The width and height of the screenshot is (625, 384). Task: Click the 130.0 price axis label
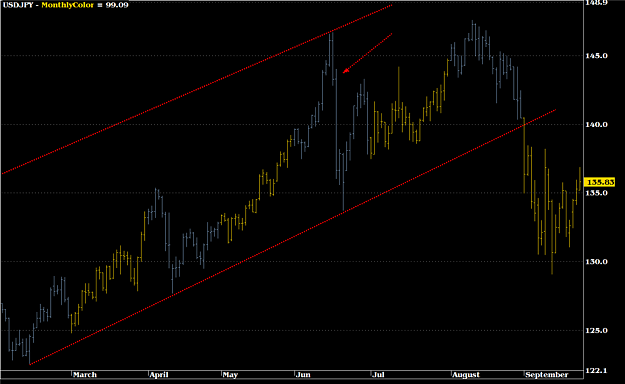click(x=596, y=262)
